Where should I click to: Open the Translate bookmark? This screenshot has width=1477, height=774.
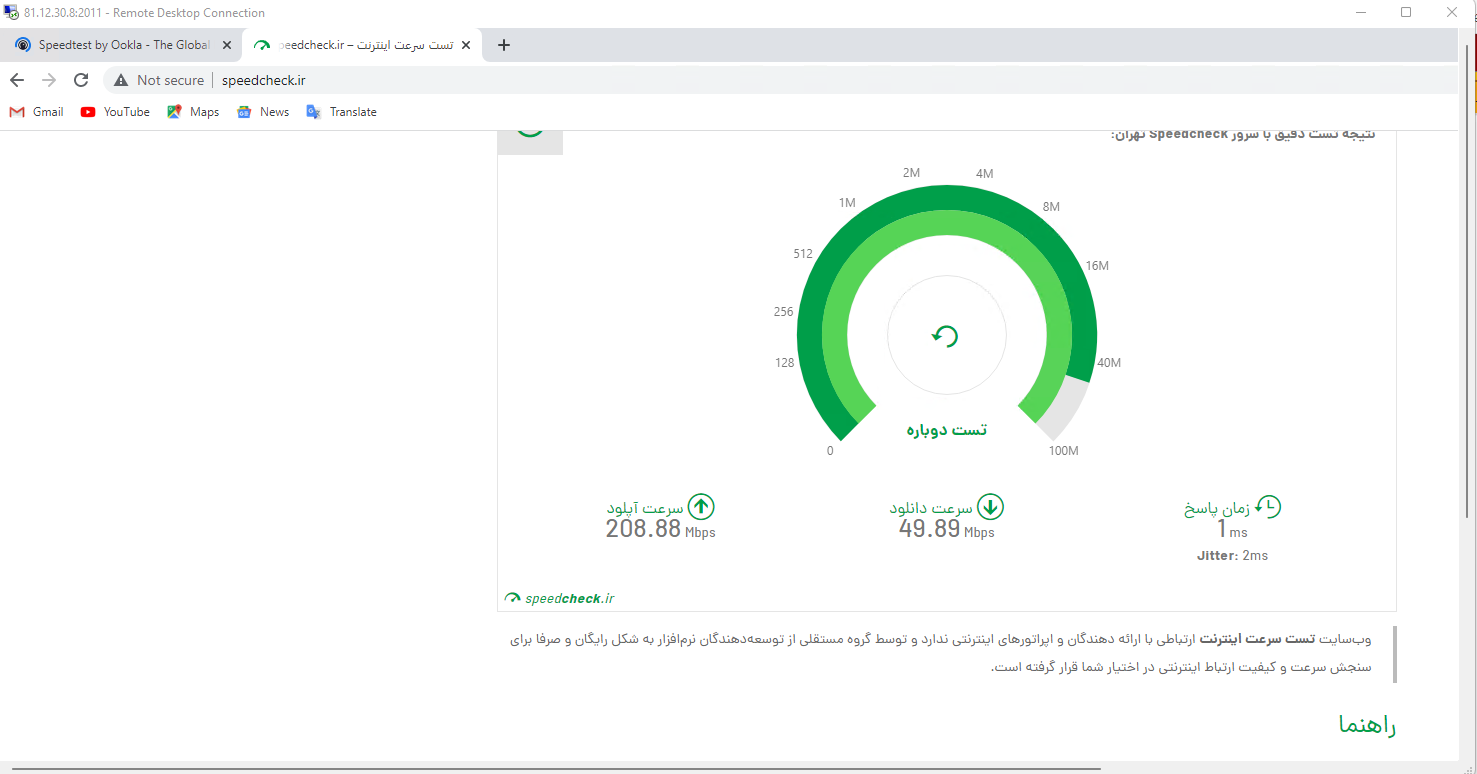[342, 112]
